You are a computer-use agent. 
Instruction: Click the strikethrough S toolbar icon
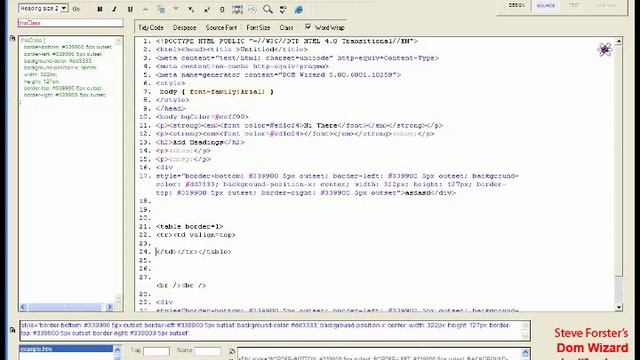222,9
